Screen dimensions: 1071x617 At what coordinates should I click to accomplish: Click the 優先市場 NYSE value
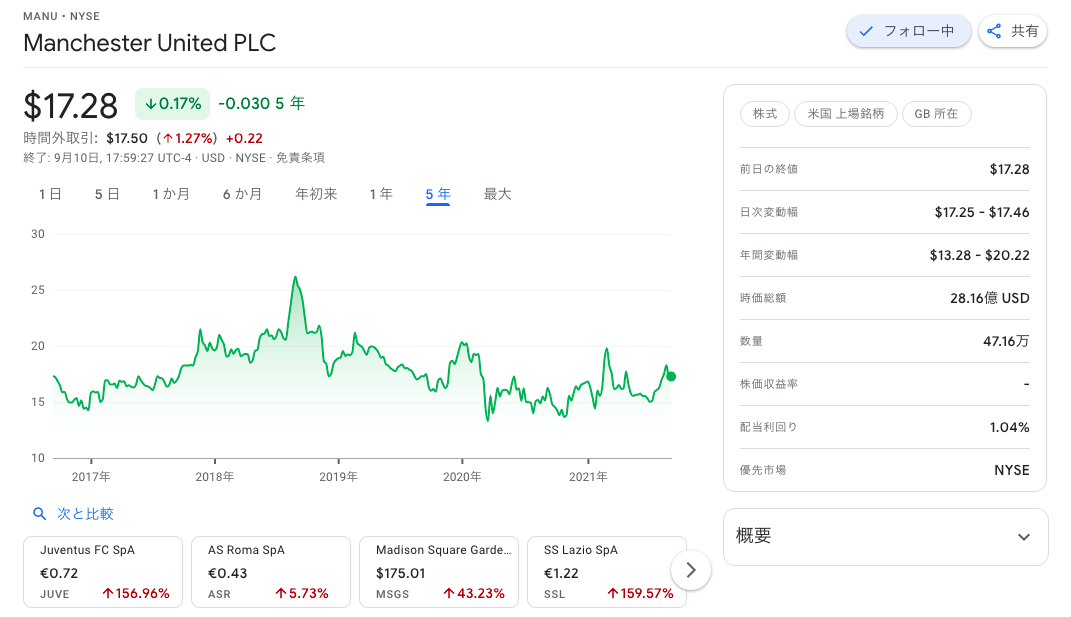point(1012,471)
